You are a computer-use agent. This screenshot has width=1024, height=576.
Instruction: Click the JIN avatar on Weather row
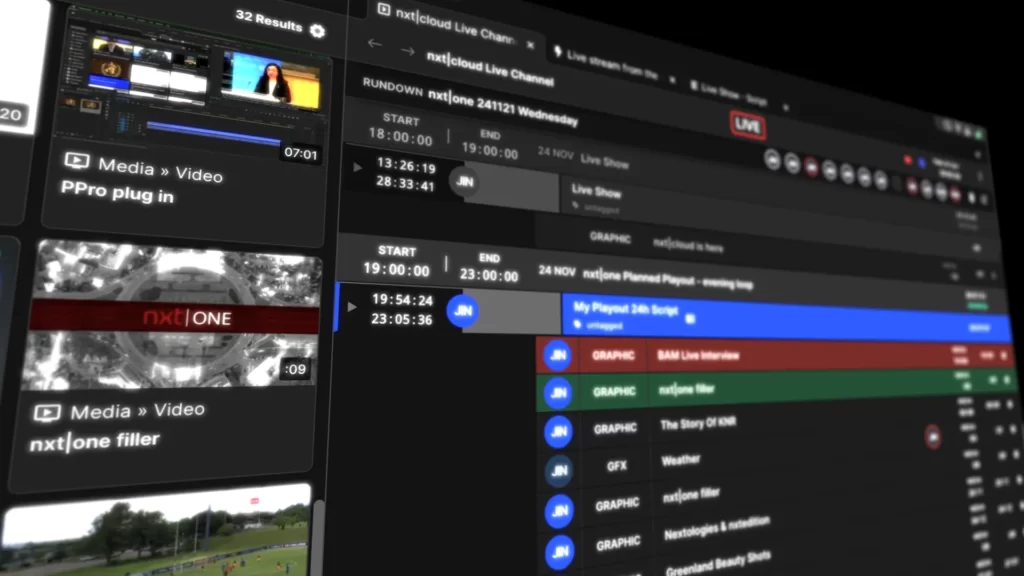click(x=559, y=470)
